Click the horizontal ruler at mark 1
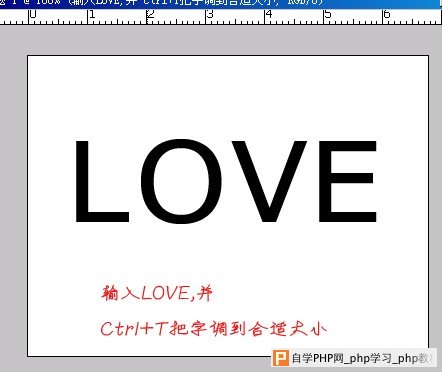This screenshot has width=442, height=372. pos(92,14)
